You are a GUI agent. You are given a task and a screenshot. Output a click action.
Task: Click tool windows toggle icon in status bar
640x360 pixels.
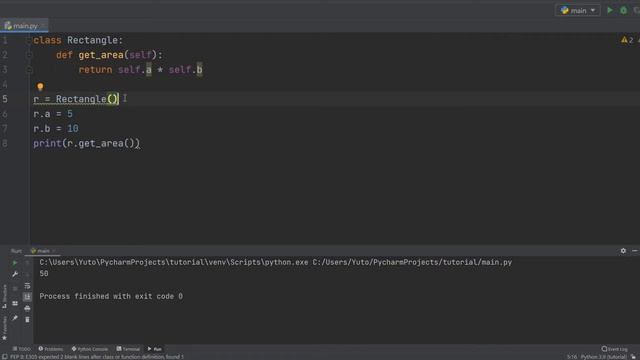click(4, 357)
